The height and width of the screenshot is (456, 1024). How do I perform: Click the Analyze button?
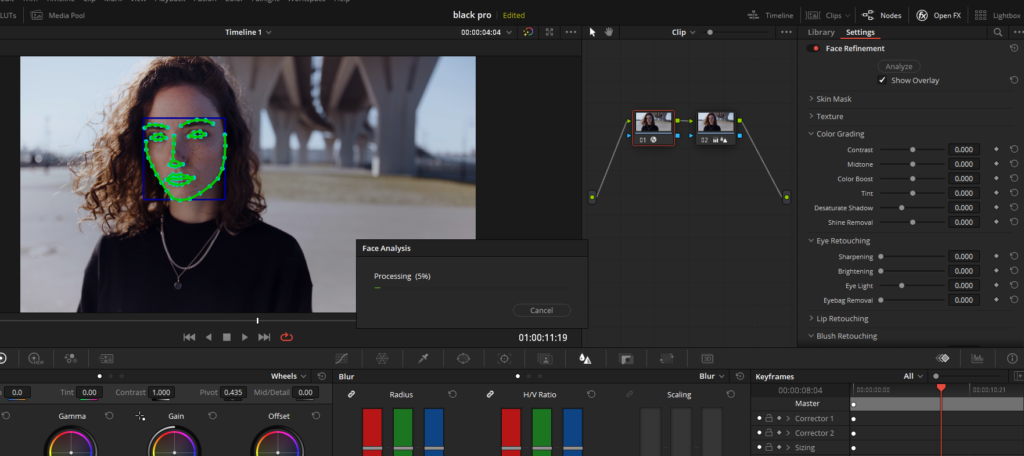pyautogui.click(x=899, y=67)
